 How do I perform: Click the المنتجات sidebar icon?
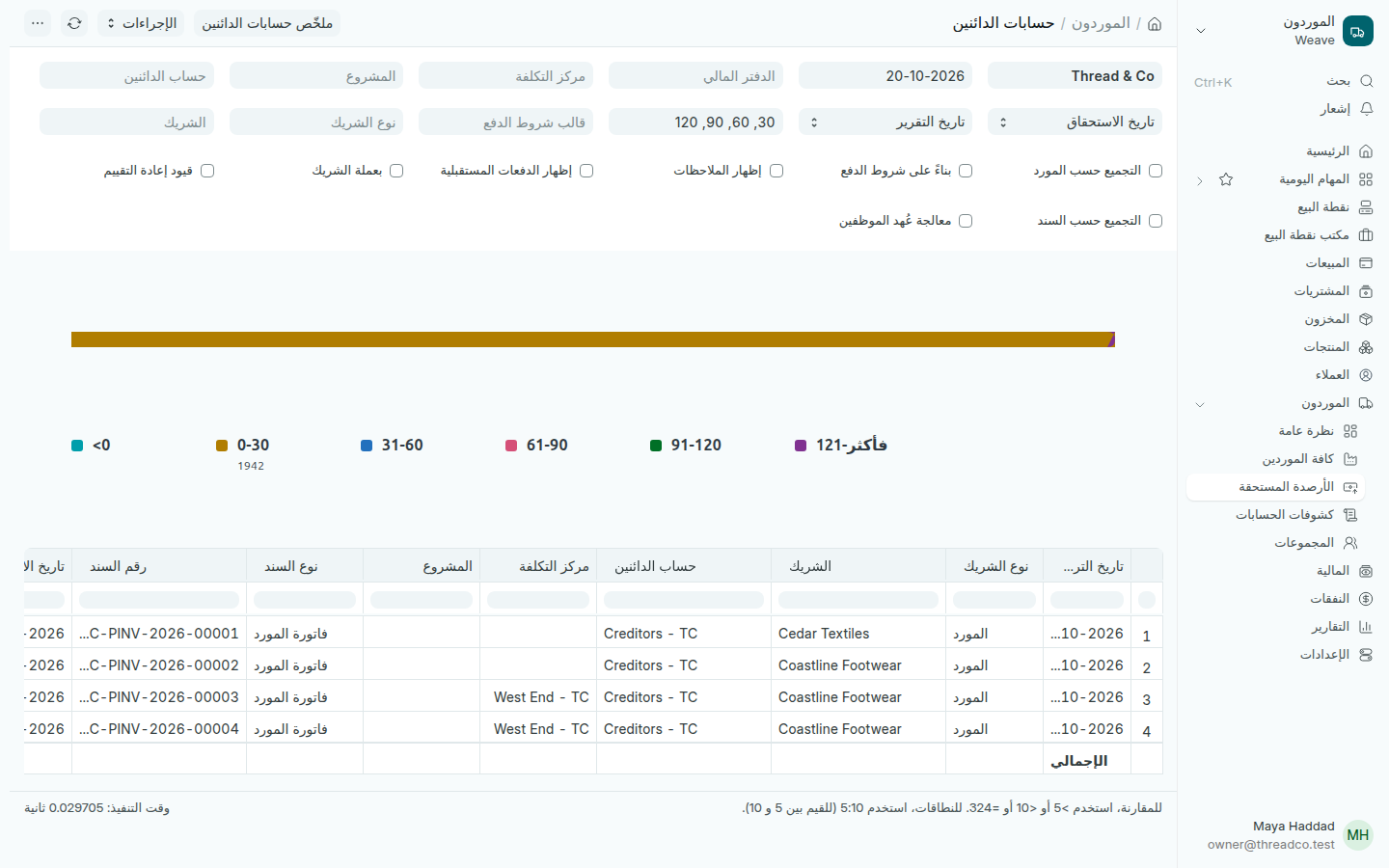click(x=1366, y=347)
